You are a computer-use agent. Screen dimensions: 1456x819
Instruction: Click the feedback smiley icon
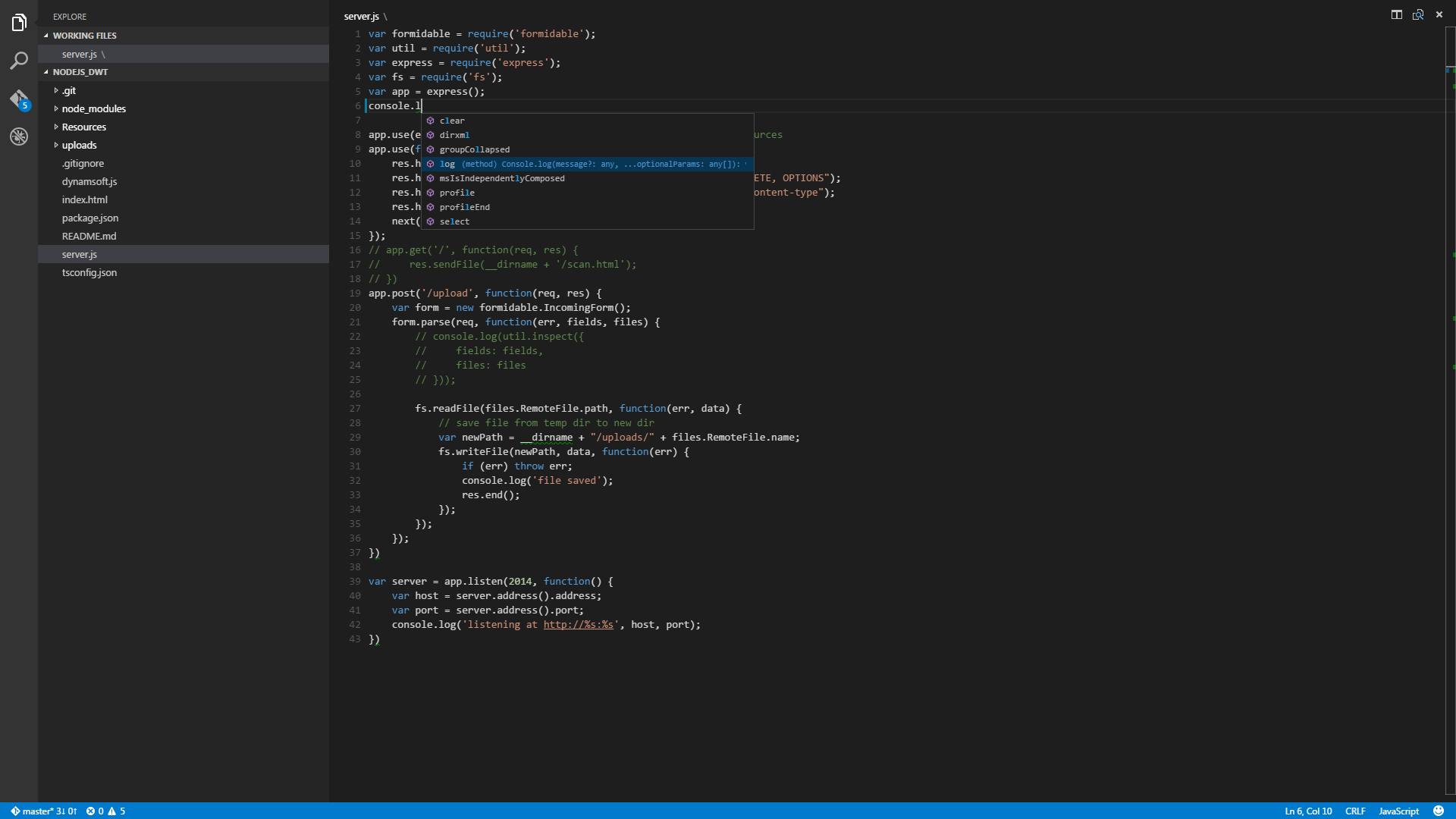point(1439,811)
